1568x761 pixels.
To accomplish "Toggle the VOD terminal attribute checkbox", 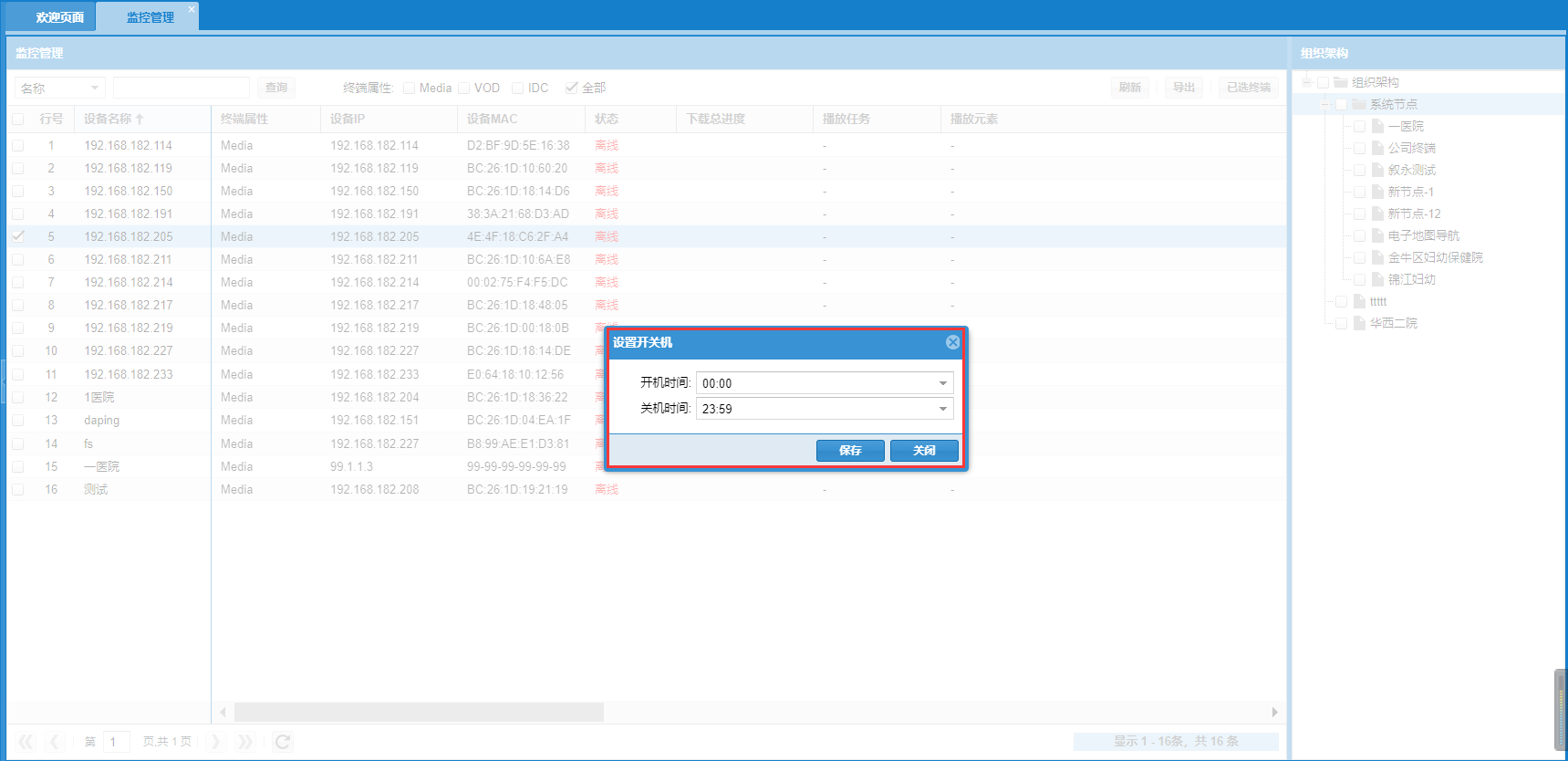I will click(x=463, y=88).
